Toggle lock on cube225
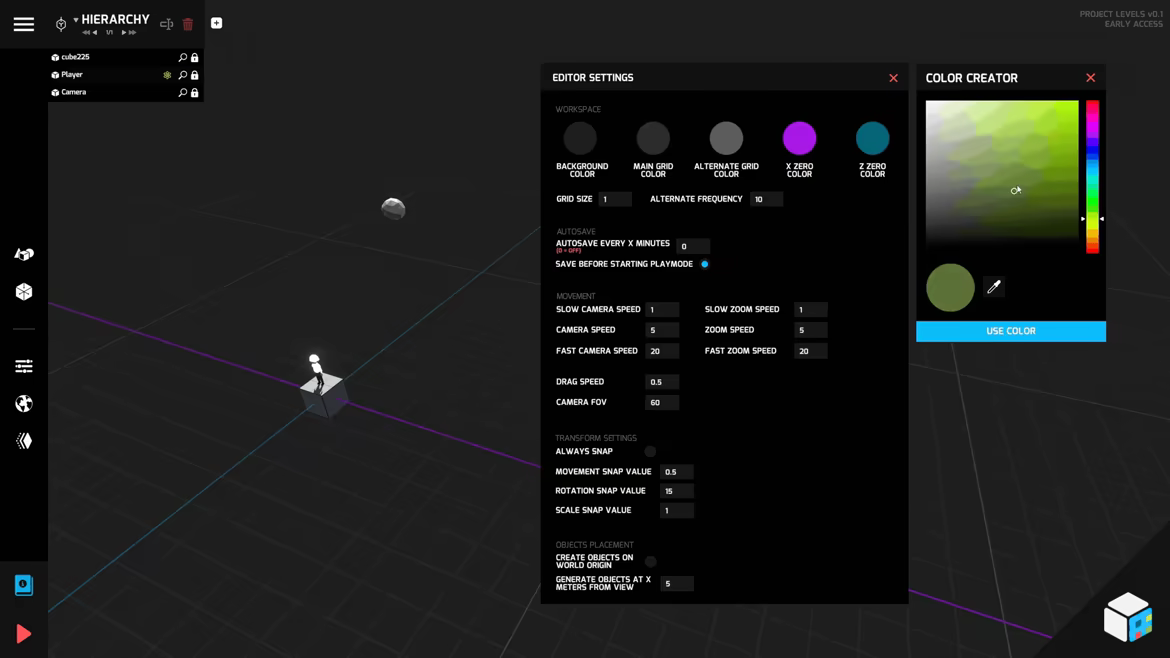This screenshot has width=1170, height=658. pyautogui.click(x=195, y=57)
